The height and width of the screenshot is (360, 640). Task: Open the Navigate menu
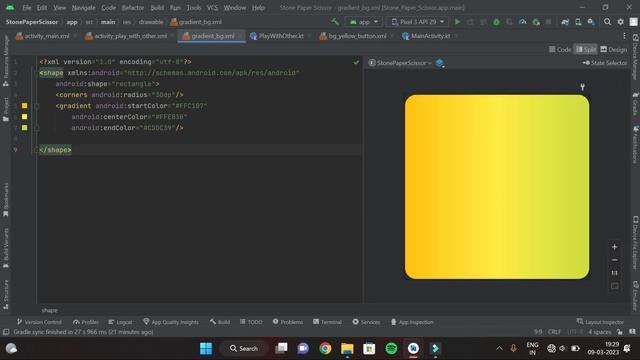[83, 8]
